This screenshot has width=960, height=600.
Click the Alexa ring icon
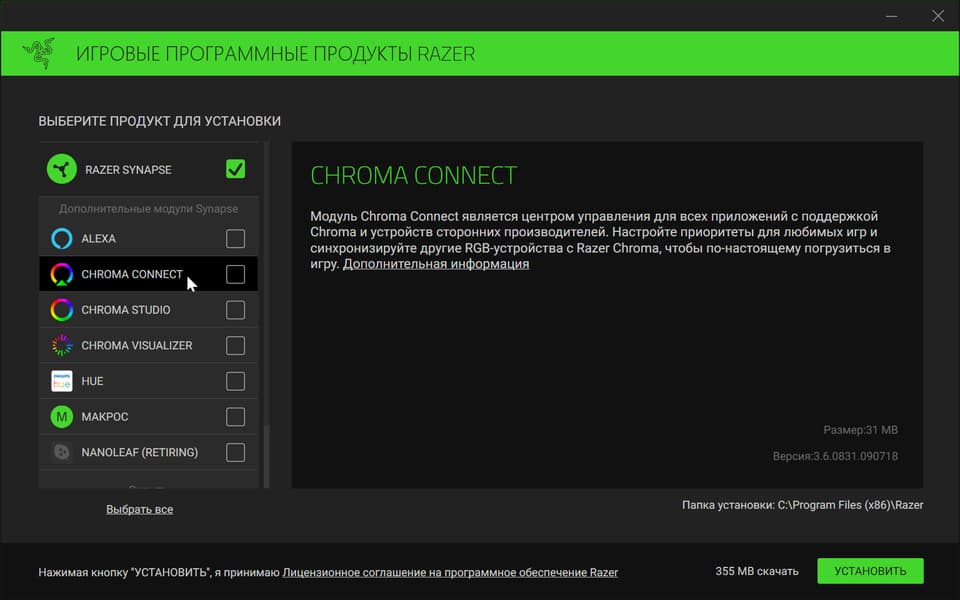tap(62, 238)
